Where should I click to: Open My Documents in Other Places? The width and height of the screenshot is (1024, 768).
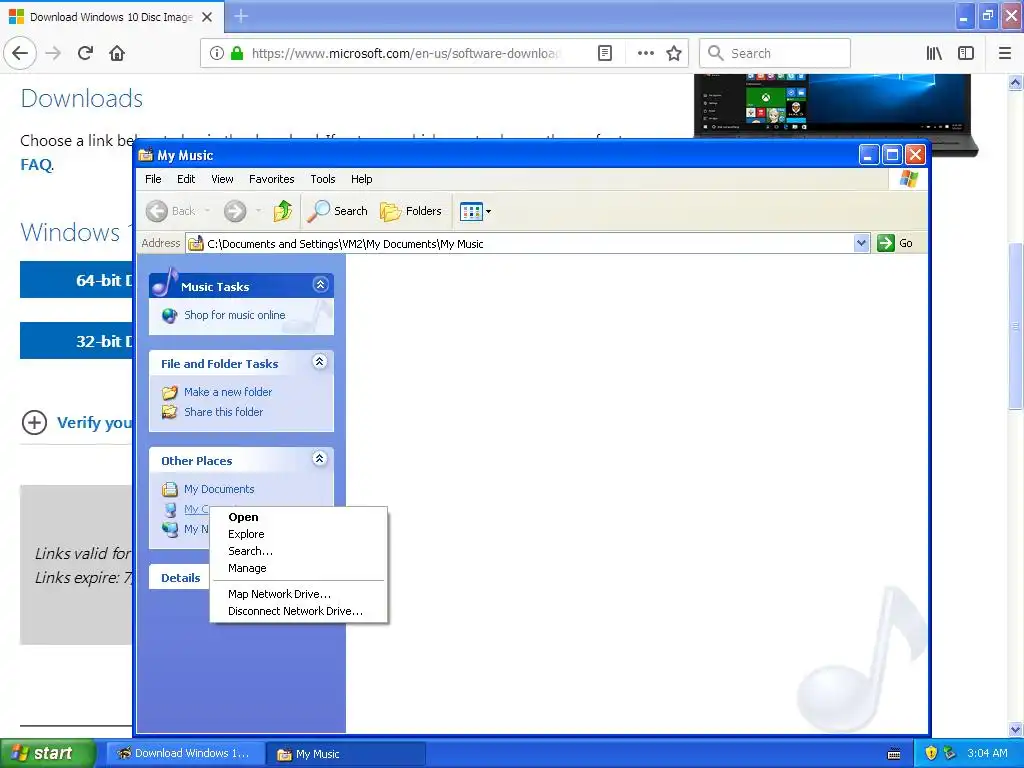tap(219, 489)
